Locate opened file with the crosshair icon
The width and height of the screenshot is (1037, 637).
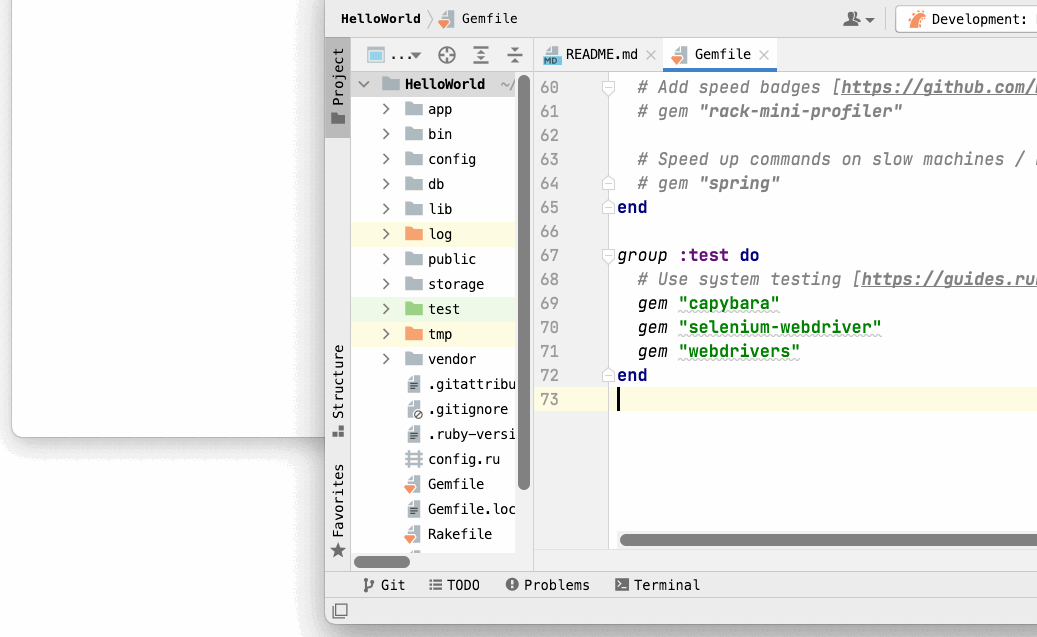[x=446, y=54]
